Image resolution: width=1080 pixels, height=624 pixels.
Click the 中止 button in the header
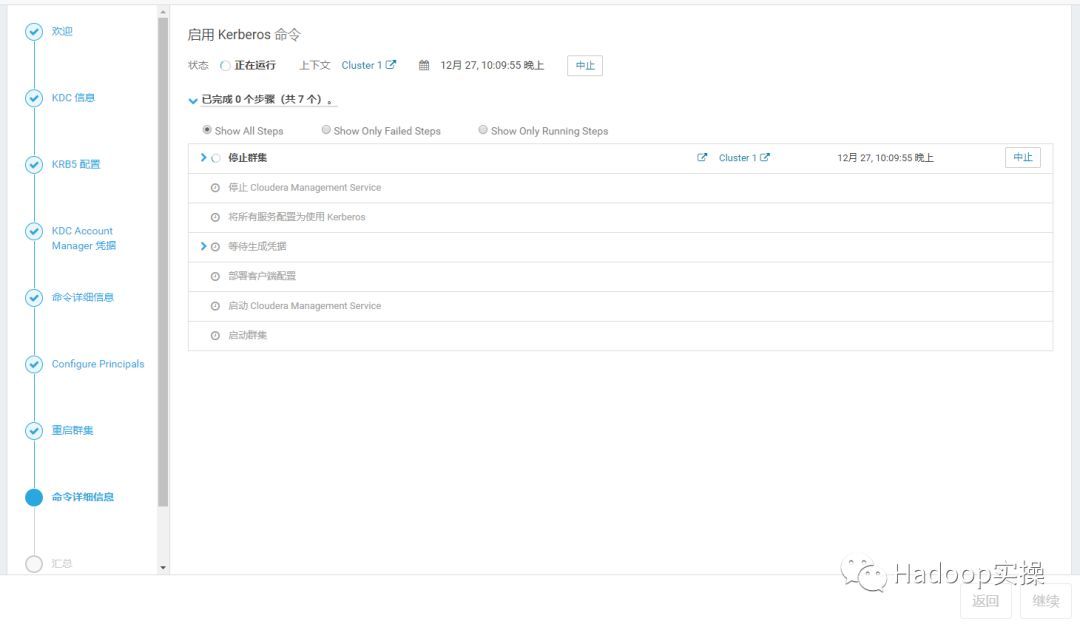tap(585, 65)
